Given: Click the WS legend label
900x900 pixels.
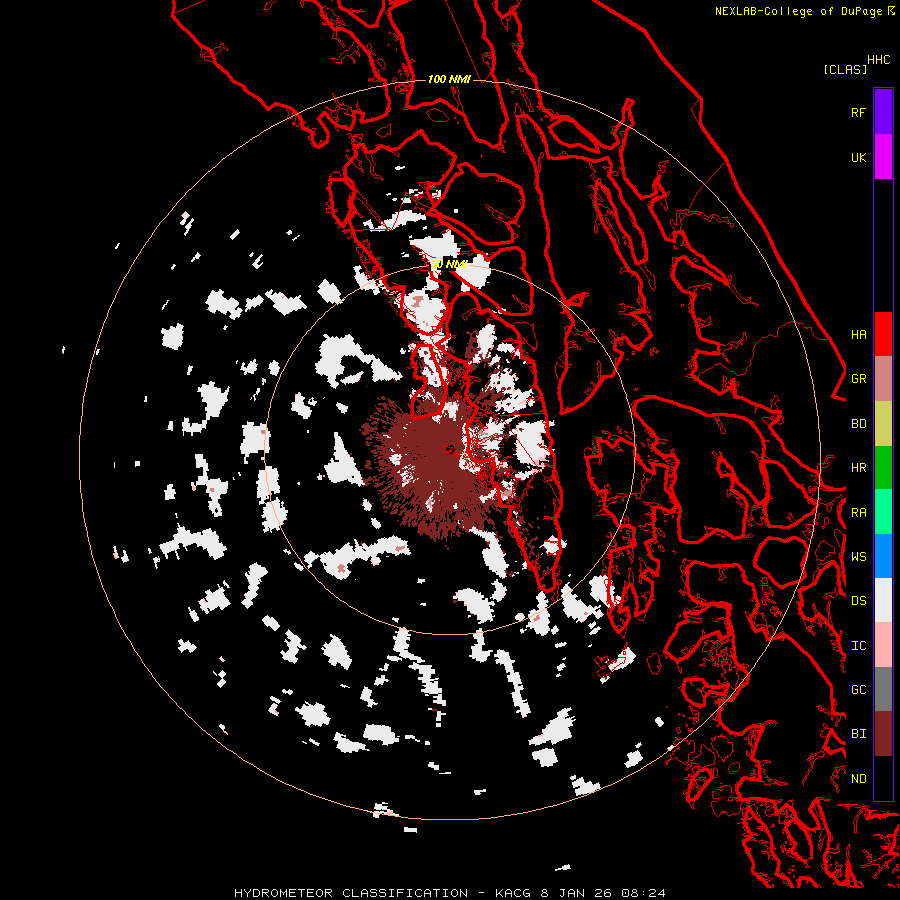Looking at the screenshot, I should pyautogui.click(x=858, y=557).
